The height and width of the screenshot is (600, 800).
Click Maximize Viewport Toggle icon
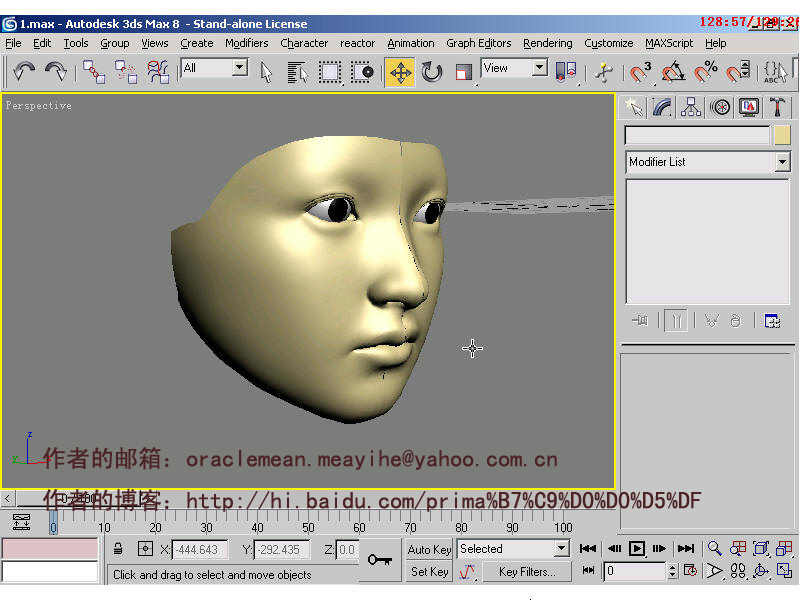[x=784, y=570]
